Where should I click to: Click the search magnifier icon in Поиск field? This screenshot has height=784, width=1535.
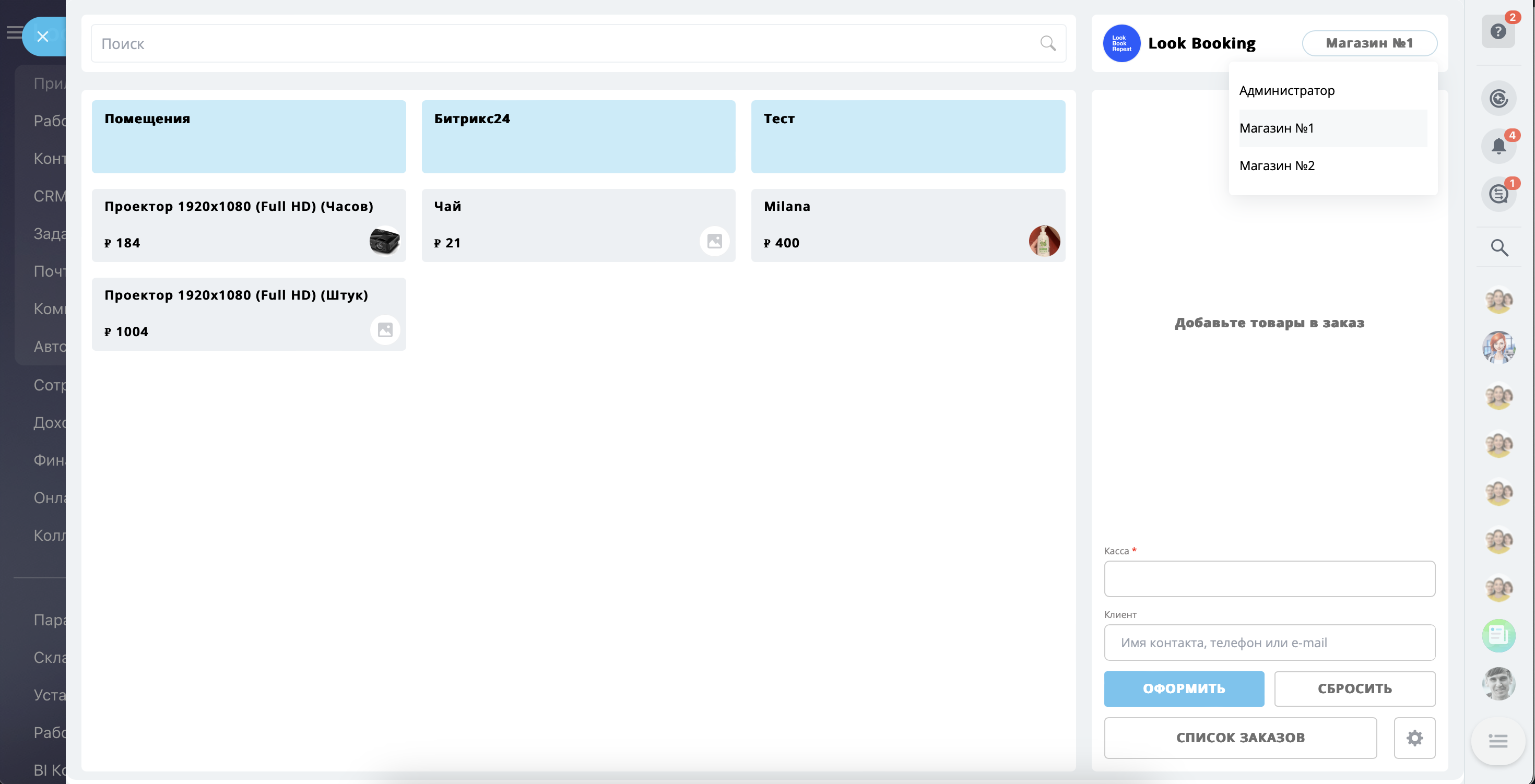coord(1047,43)
